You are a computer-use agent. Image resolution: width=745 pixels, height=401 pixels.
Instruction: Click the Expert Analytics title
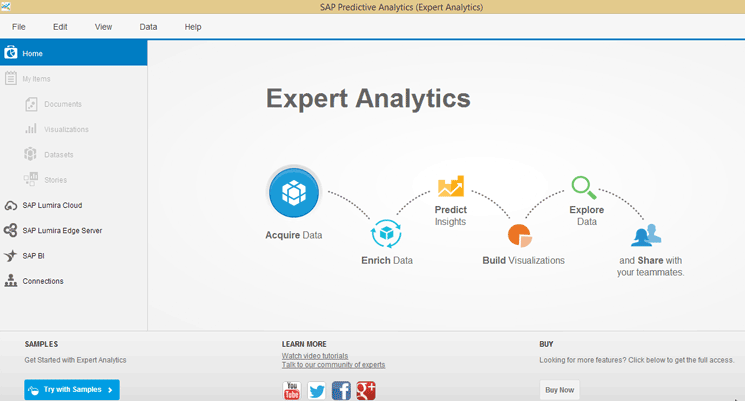click(x=368, y=98)
